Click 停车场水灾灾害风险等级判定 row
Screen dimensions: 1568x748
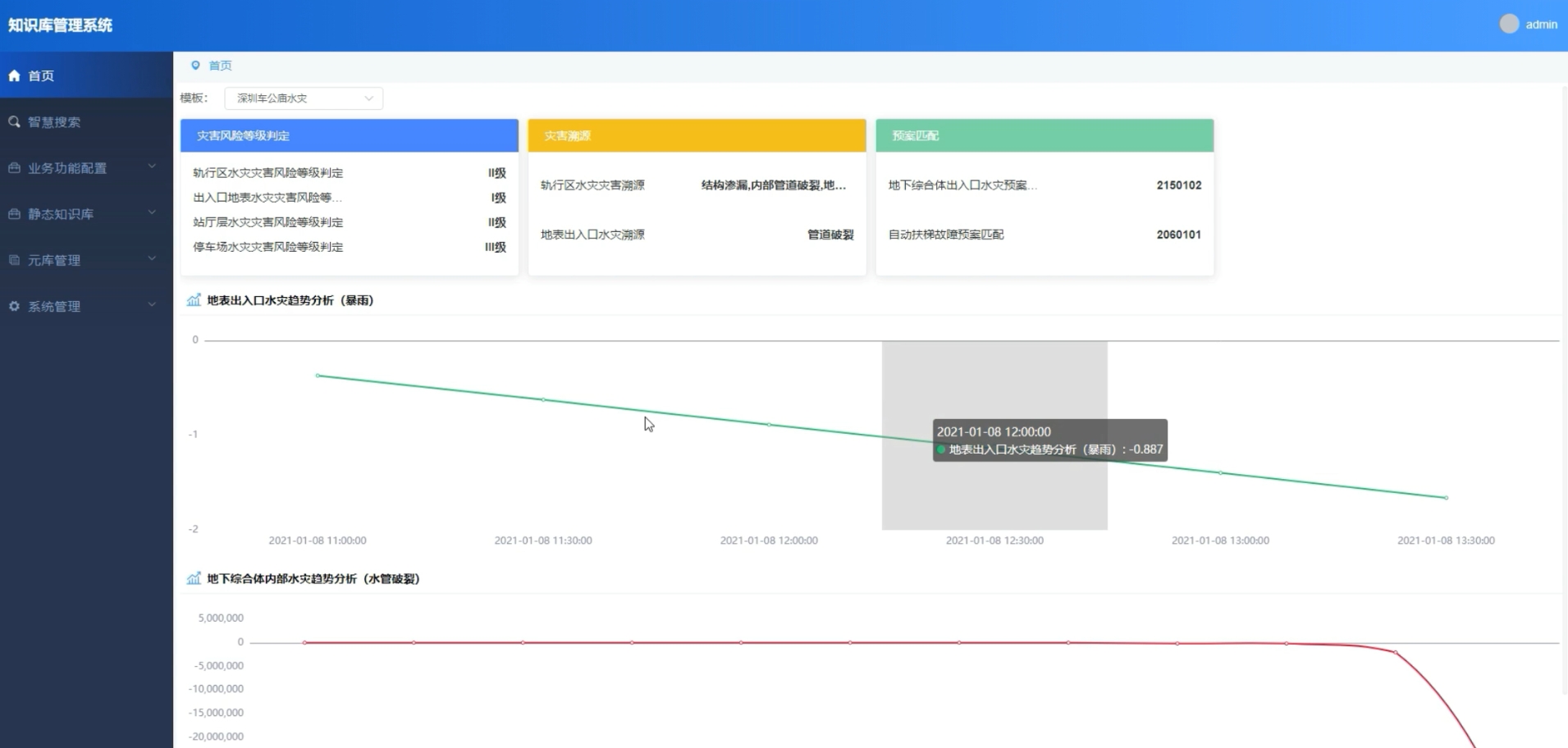coord(350,246)
